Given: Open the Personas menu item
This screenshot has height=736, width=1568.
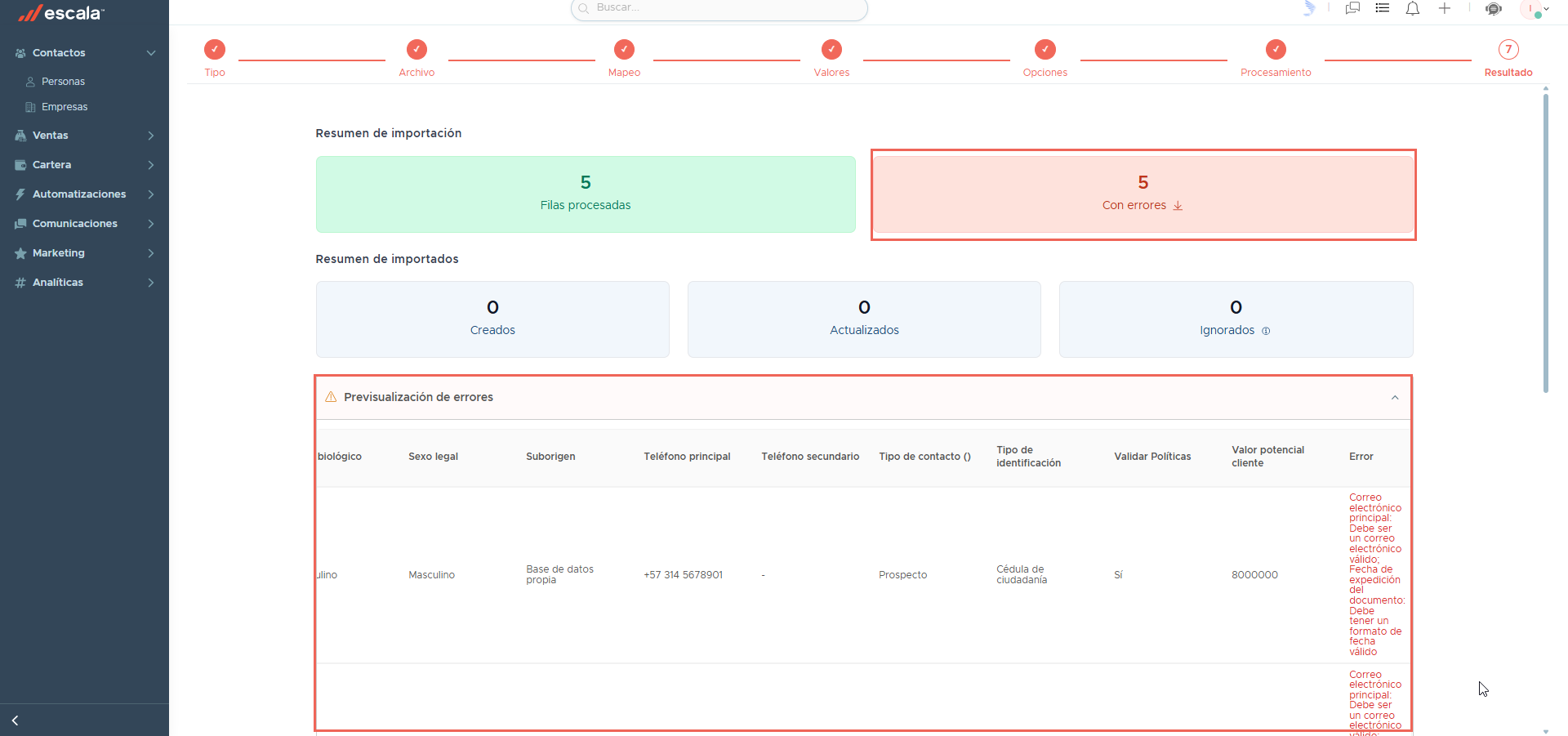Looking at the screenshot, I should click(x=63, y=82).
